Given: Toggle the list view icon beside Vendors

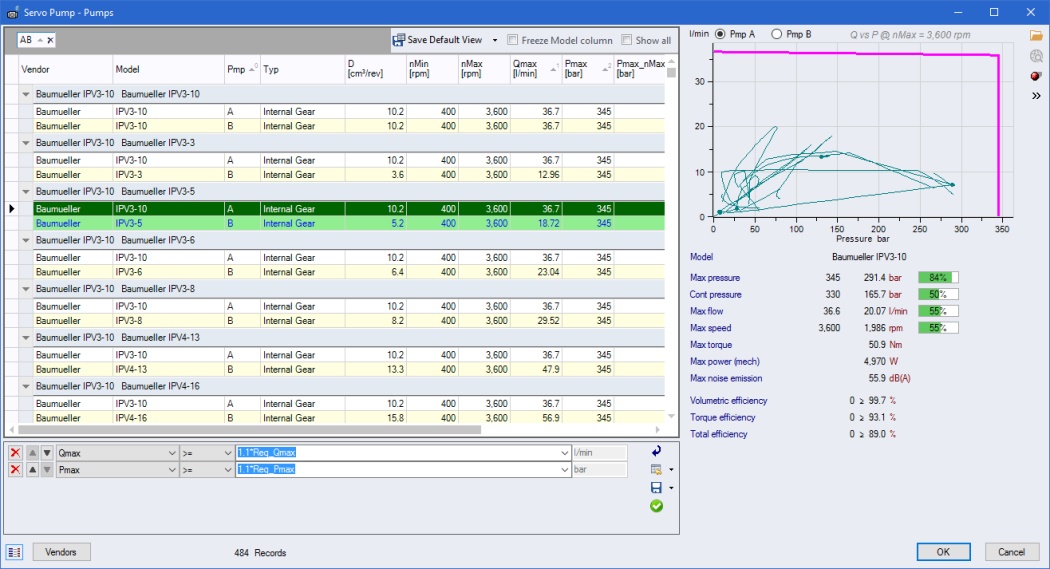Looking at the screenshot, I should click(x=15, y=552).
